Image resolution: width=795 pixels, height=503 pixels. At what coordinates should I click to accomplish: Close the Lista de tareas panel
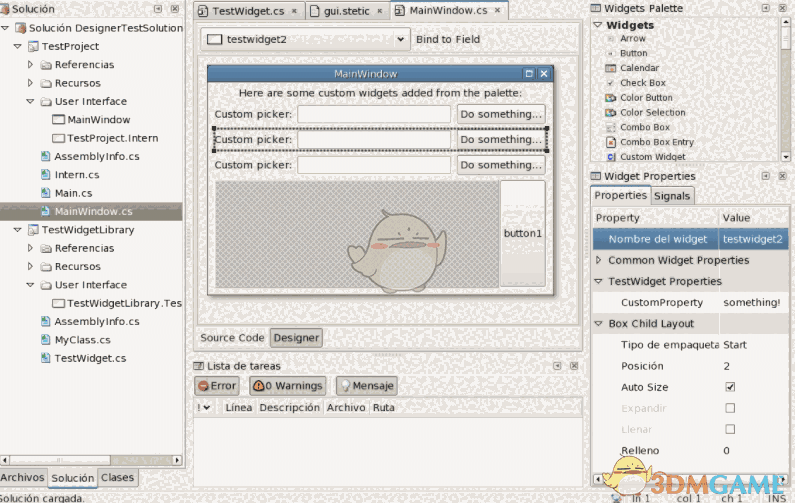point(574,366)
